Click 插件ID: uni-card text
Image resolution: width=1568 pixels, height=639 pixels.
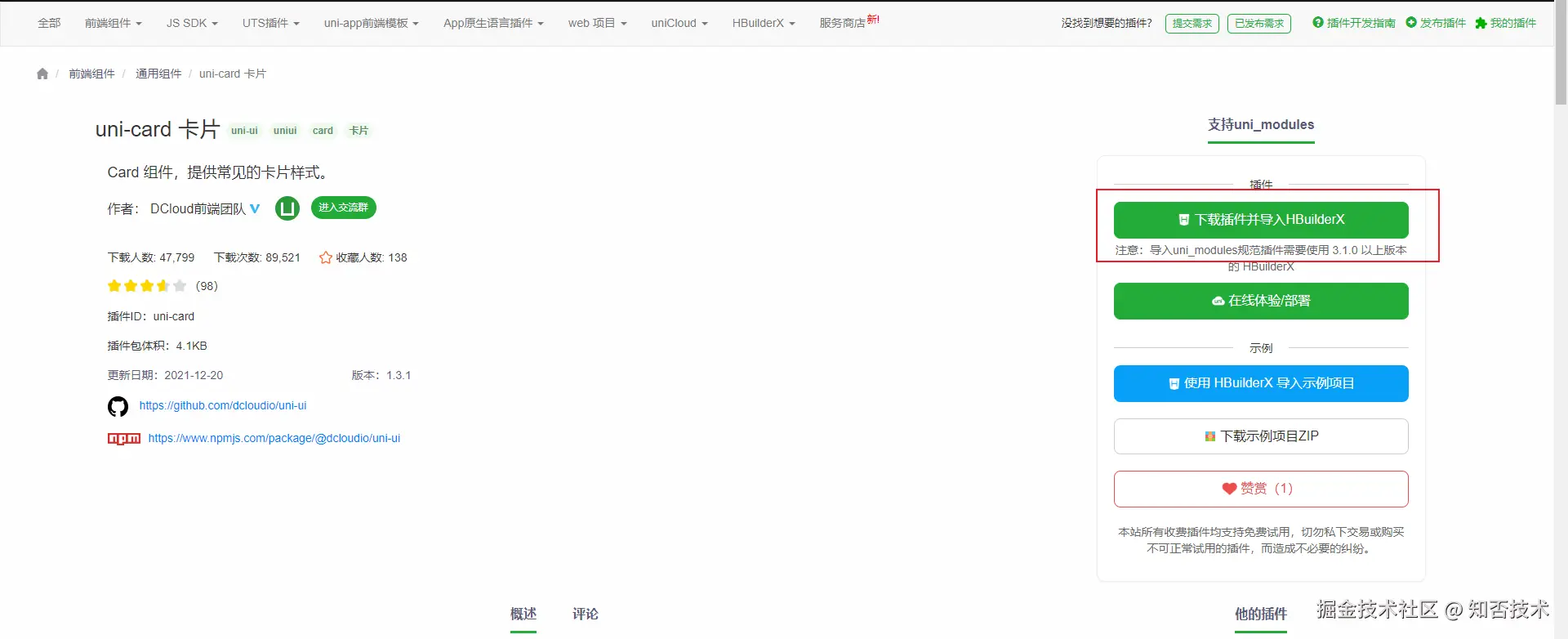pyautogui.click(x=151, y=317)
